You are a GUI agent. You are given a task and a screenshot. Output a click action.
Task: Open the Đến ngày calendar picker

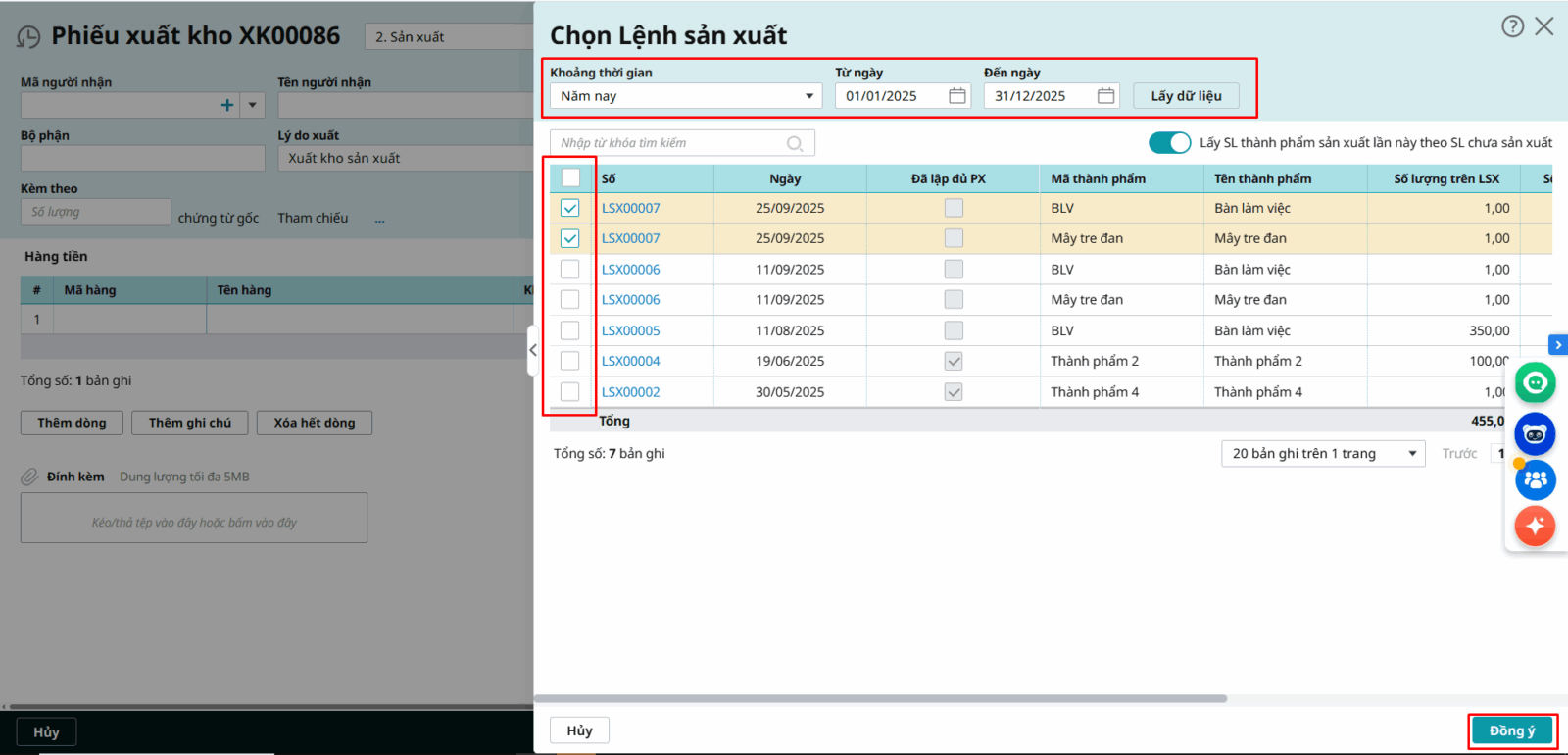coord(1105,96)
